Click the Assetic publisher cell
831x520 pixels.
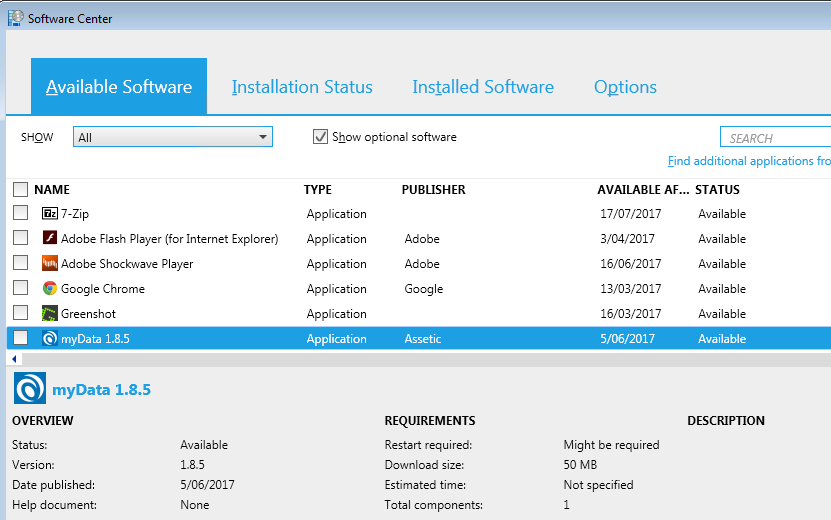point(423,339)
